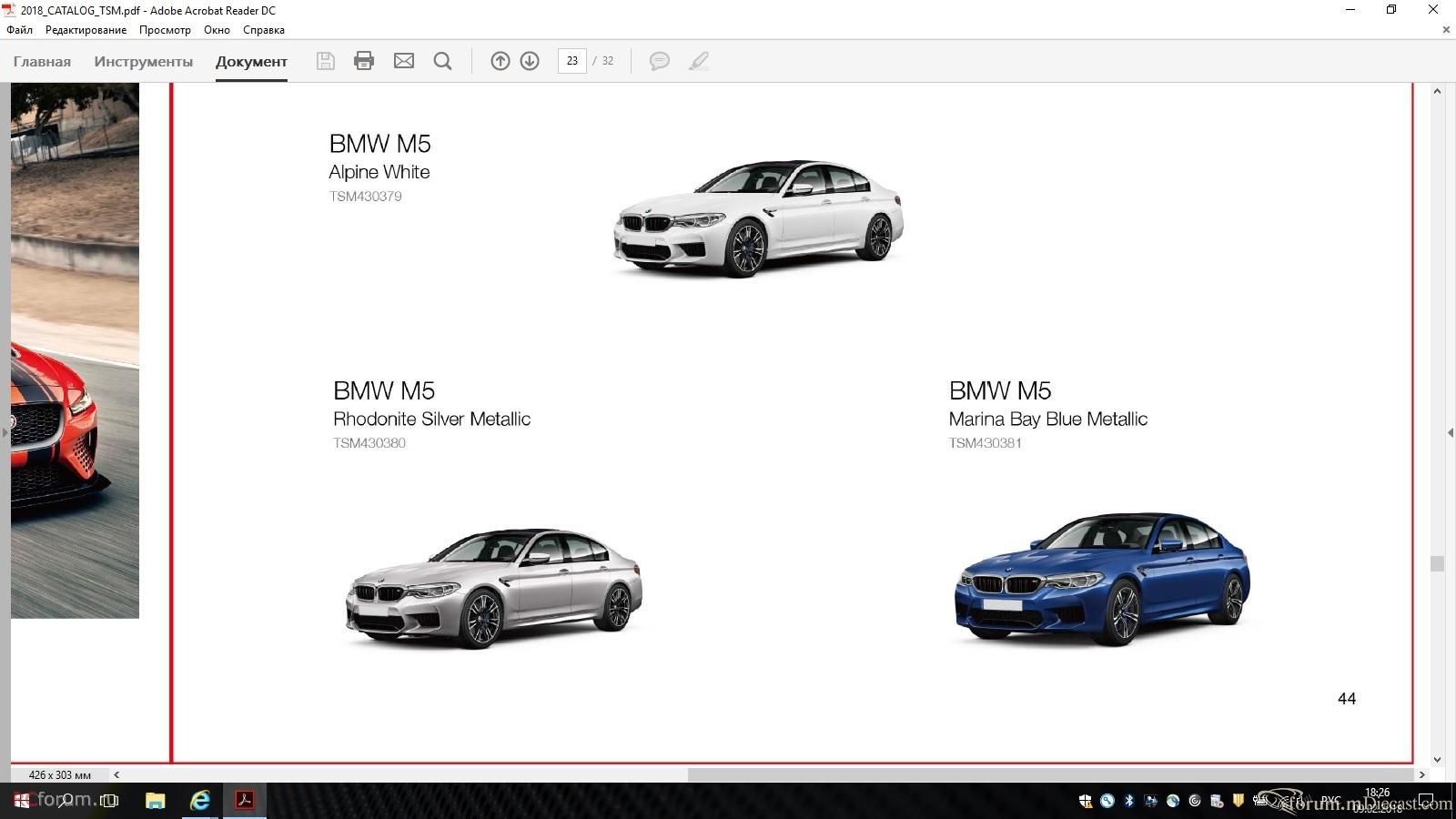
Task: Restore down the Acrobat Reader window
Action: [x=1391, y=10]
